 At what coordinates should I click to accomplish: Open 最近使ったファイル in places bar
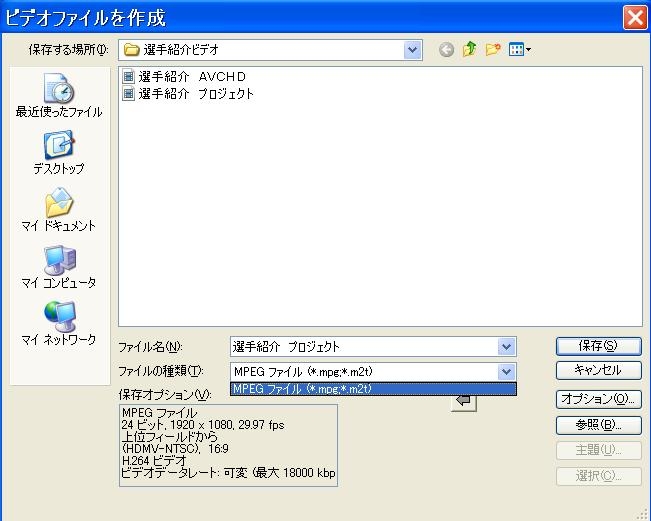click(59, 96)
